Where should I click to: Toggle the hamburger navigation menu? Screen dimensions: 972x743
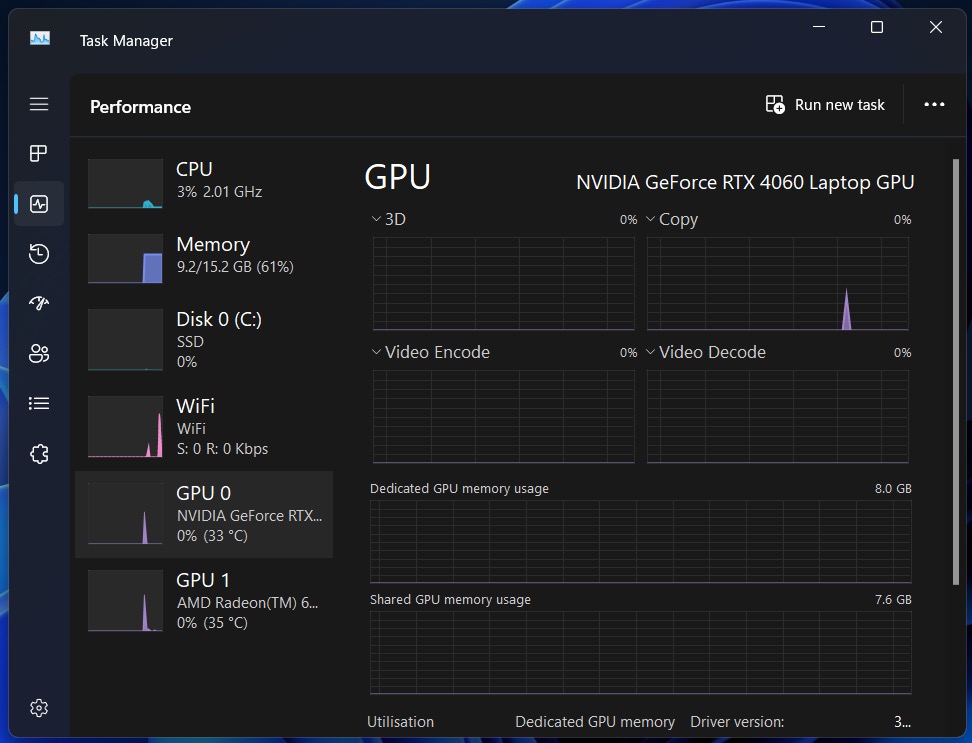coord(39,104)
